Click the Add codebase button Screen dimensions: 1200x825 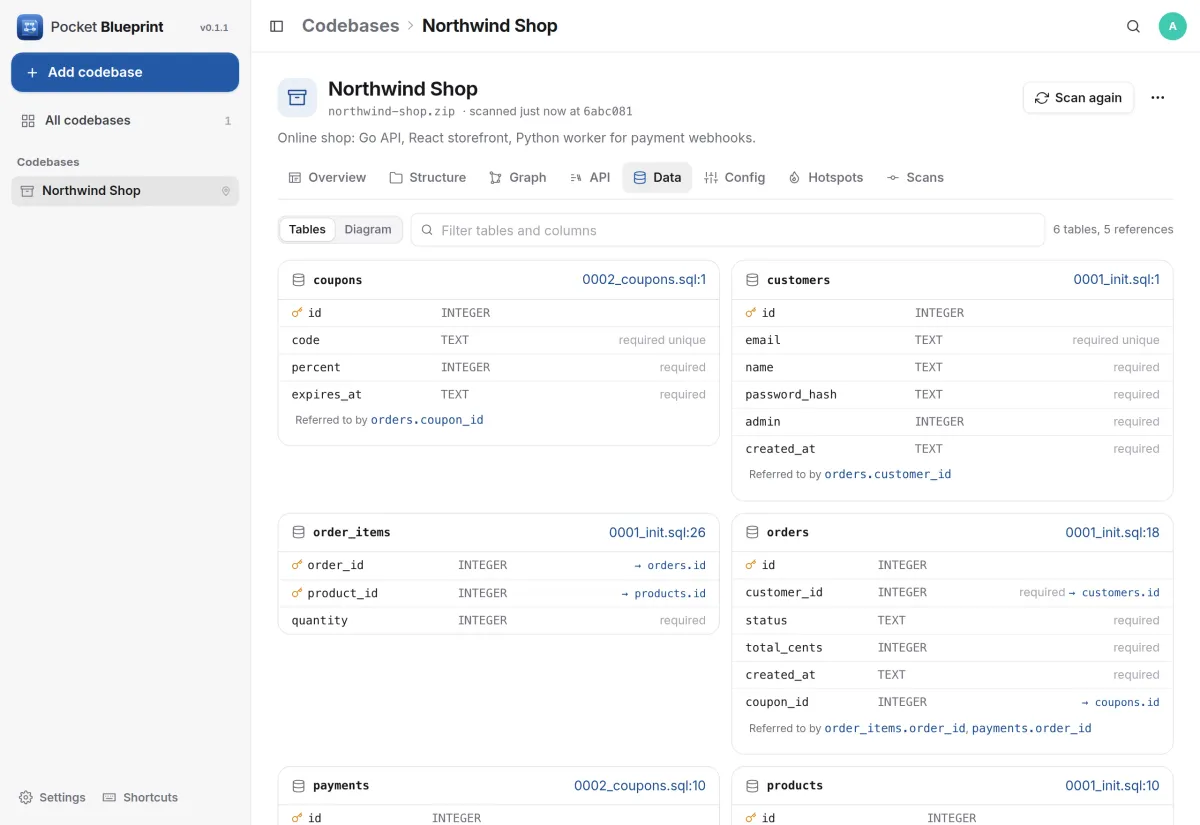(125, 72)
